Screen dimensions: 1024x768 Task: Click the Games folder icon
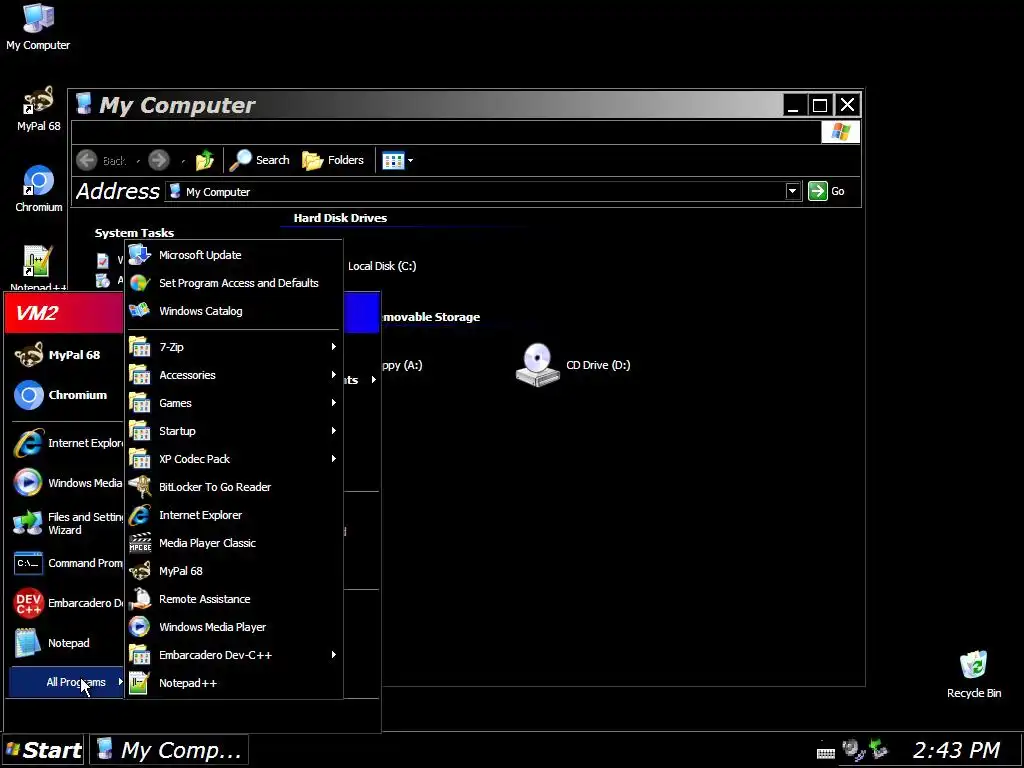click(140, 403)
